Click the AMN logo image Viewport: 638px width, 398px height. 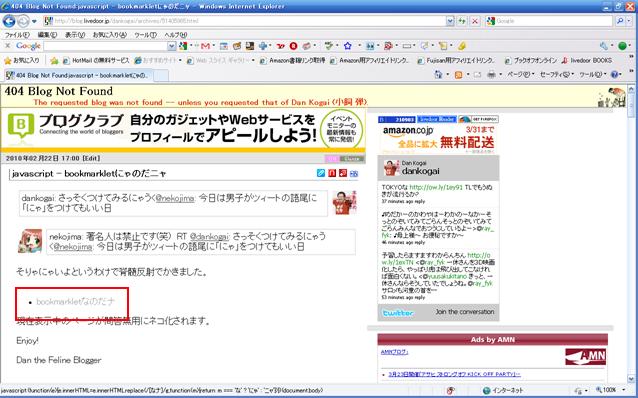pos(586,356)
